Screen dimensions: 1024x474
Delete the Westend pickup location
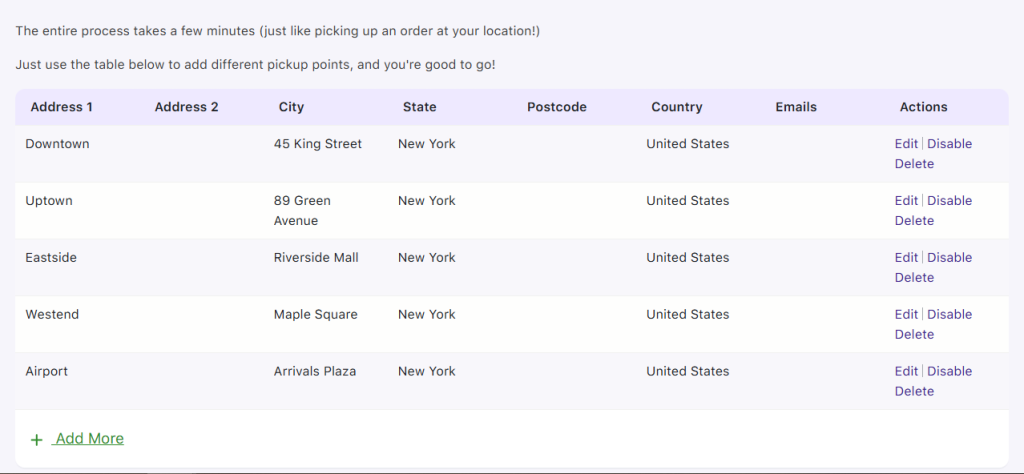point(914,335)
